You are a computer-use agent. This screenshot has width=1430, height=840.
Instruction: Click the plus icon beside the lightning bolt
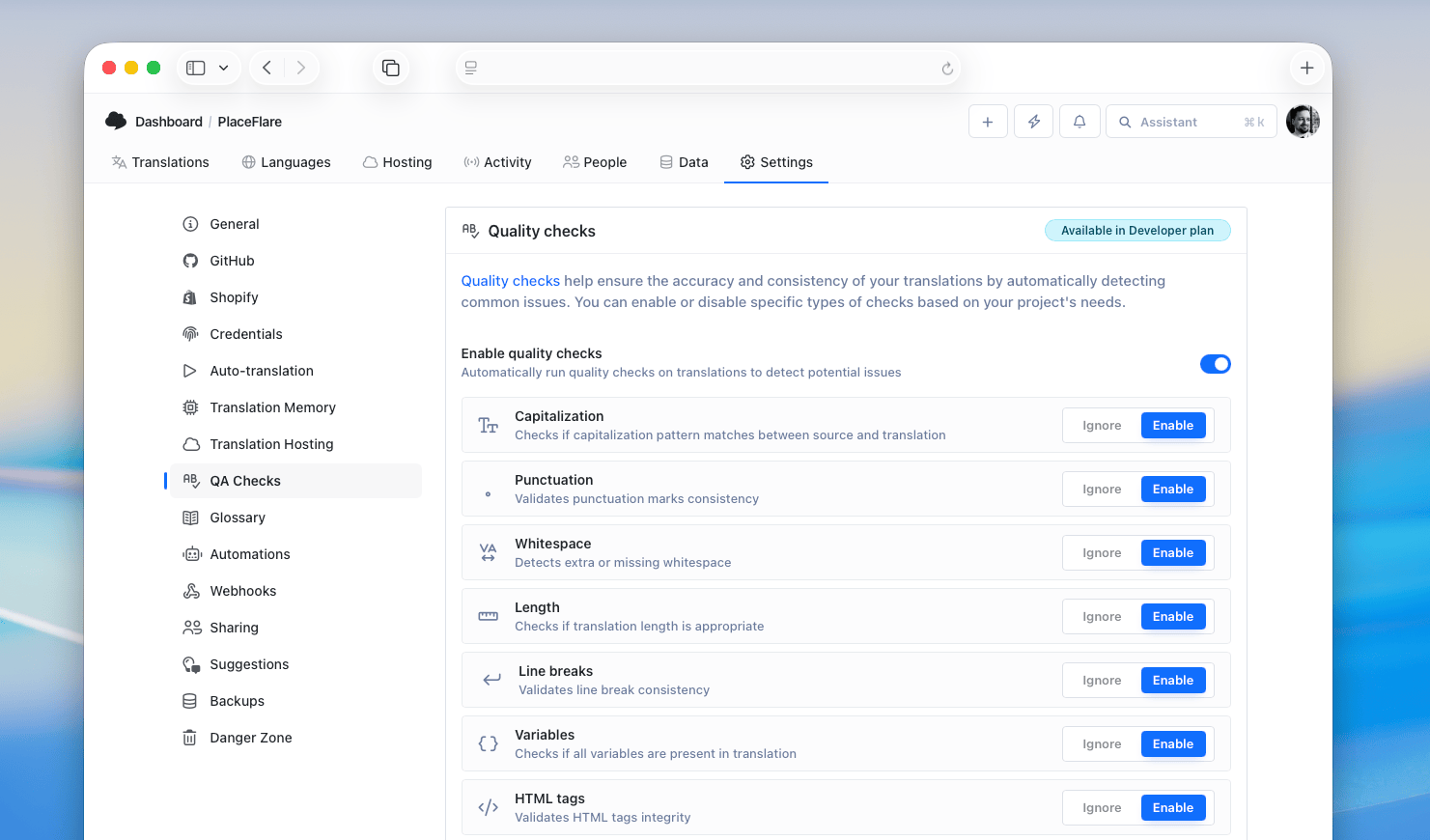coord(988,122)
